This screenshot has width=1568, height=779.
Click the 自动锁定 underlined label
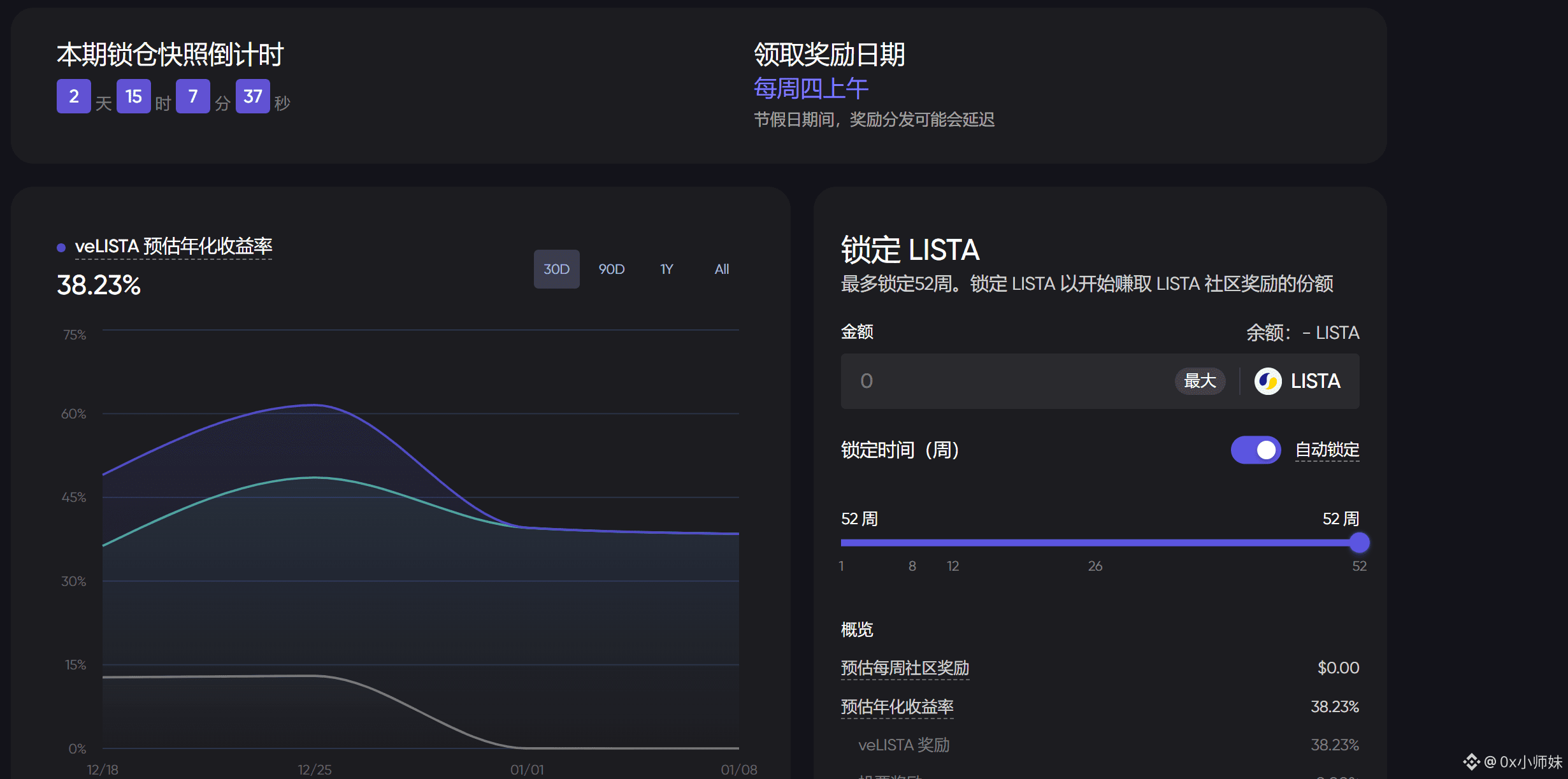1327,450
